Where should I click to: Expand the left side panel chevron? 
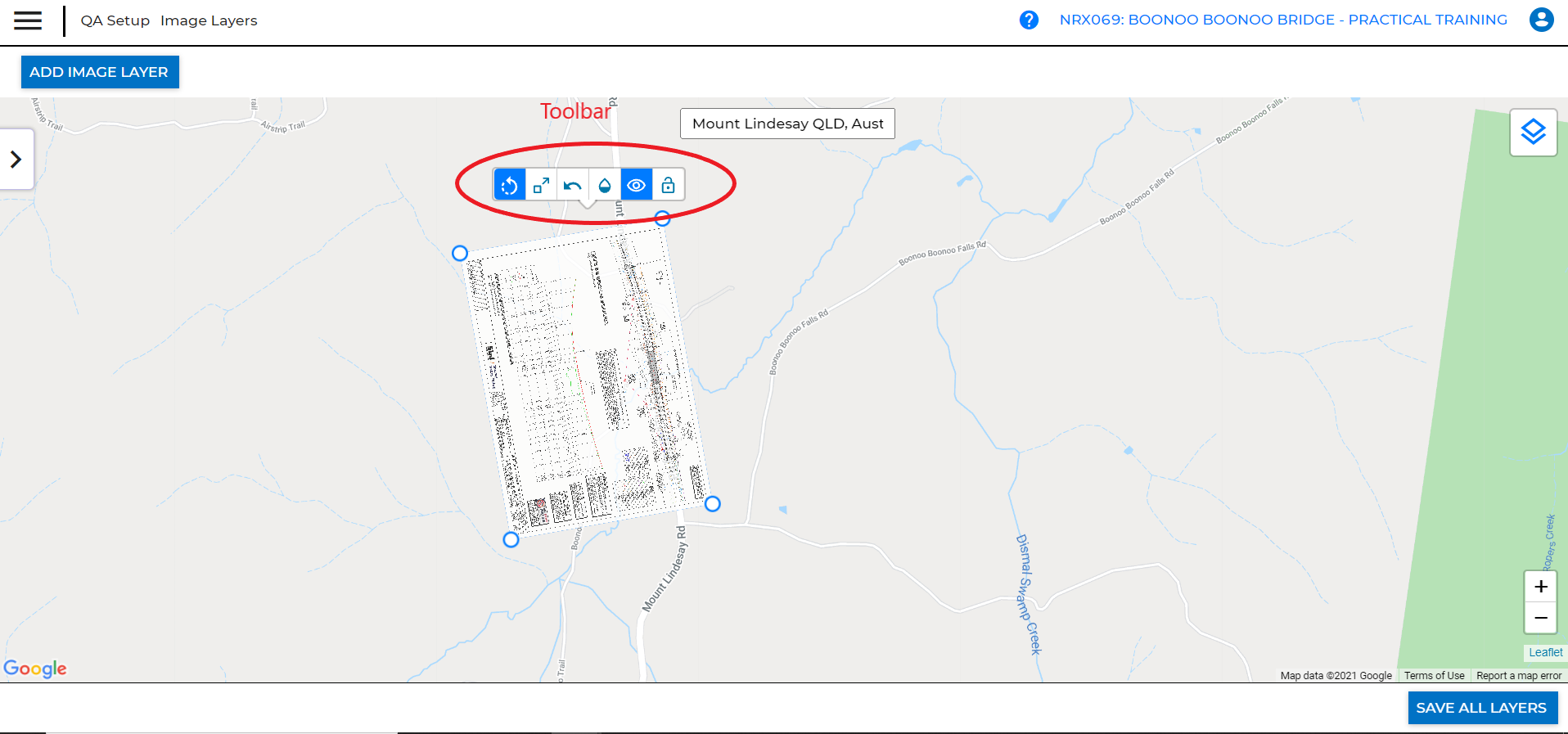16,160
